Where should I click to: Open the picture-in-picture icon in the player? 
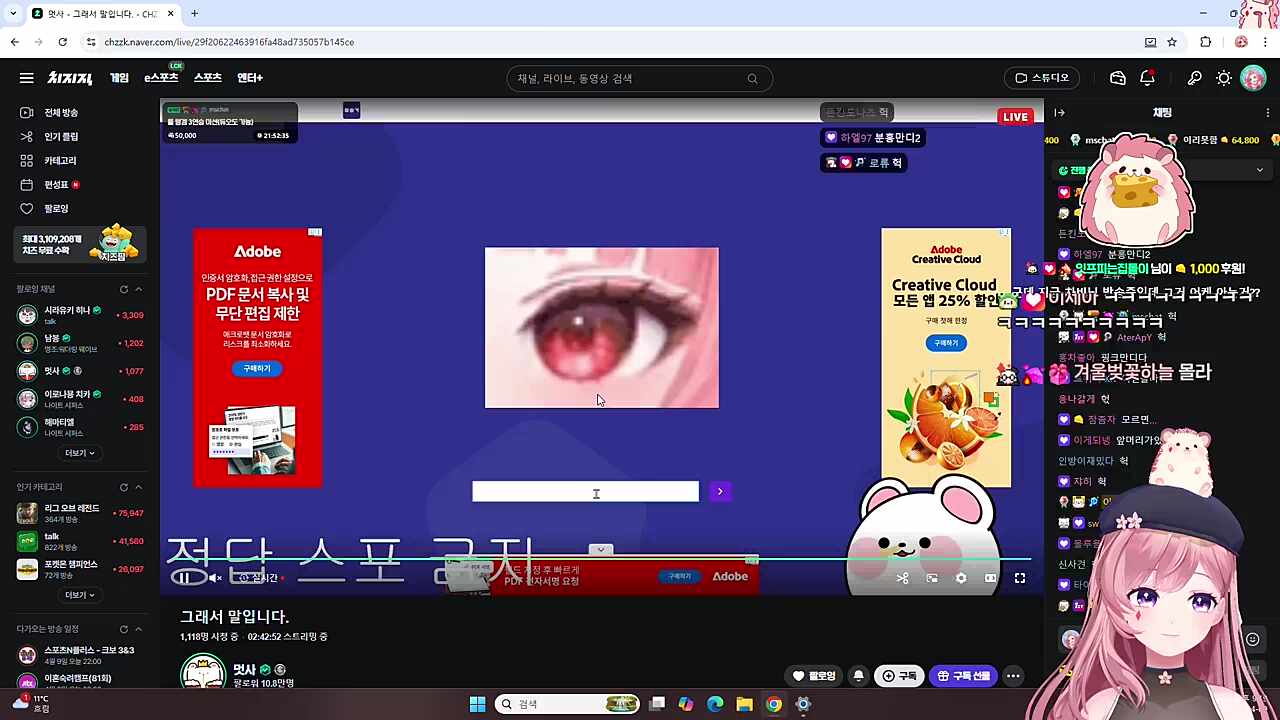(x=932, y=578)
